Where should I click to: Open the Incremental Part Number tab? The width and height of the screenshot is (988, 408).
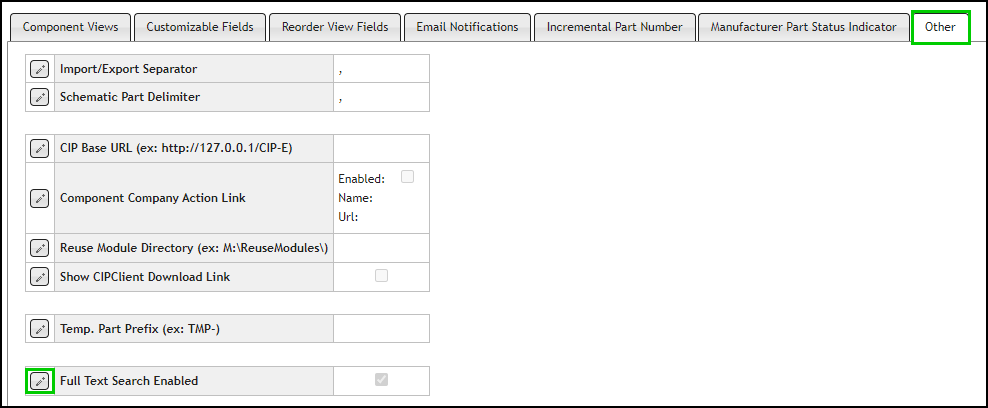614,27
